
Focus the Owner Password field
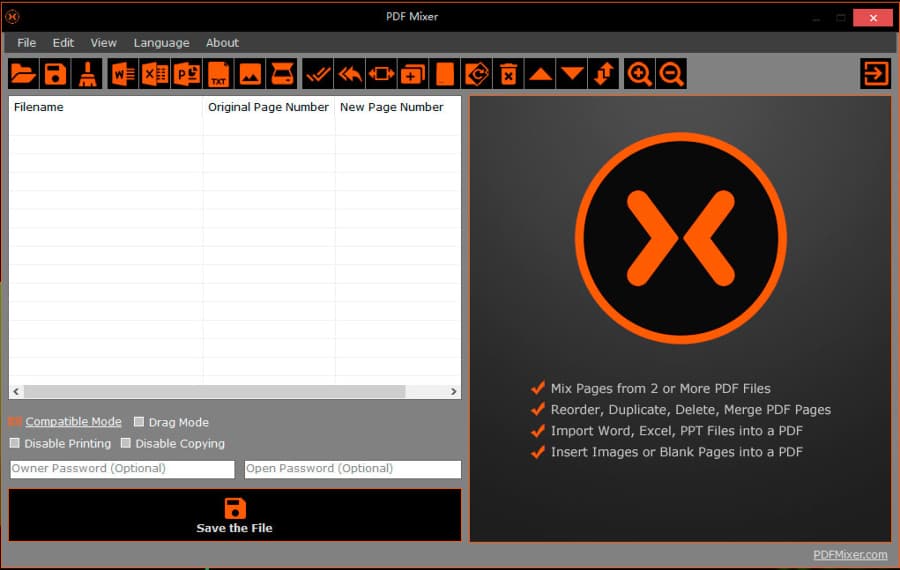point(122,468)
